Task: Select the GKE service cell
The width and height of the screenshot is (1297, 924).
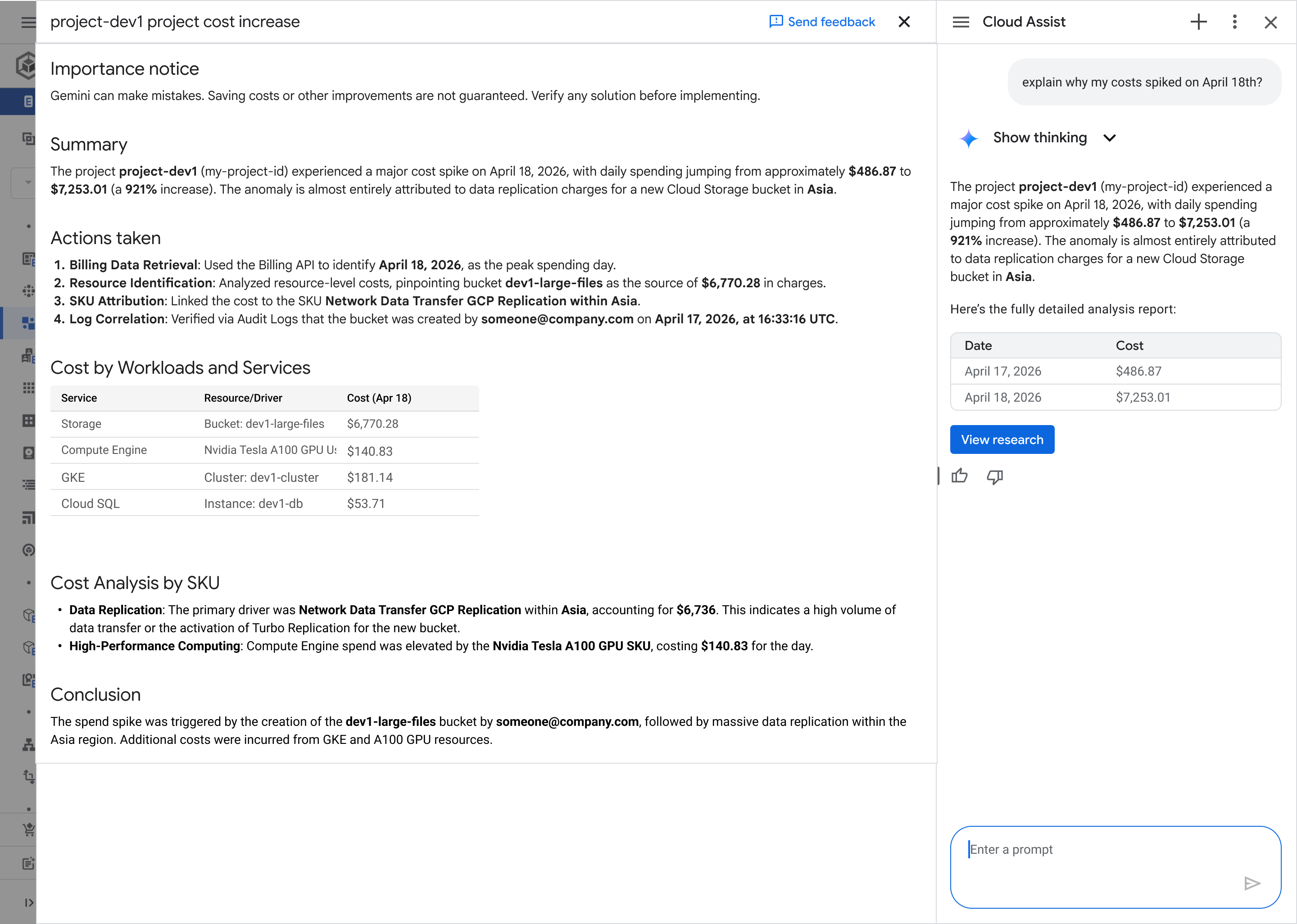Action: click(x=73, y=477)
